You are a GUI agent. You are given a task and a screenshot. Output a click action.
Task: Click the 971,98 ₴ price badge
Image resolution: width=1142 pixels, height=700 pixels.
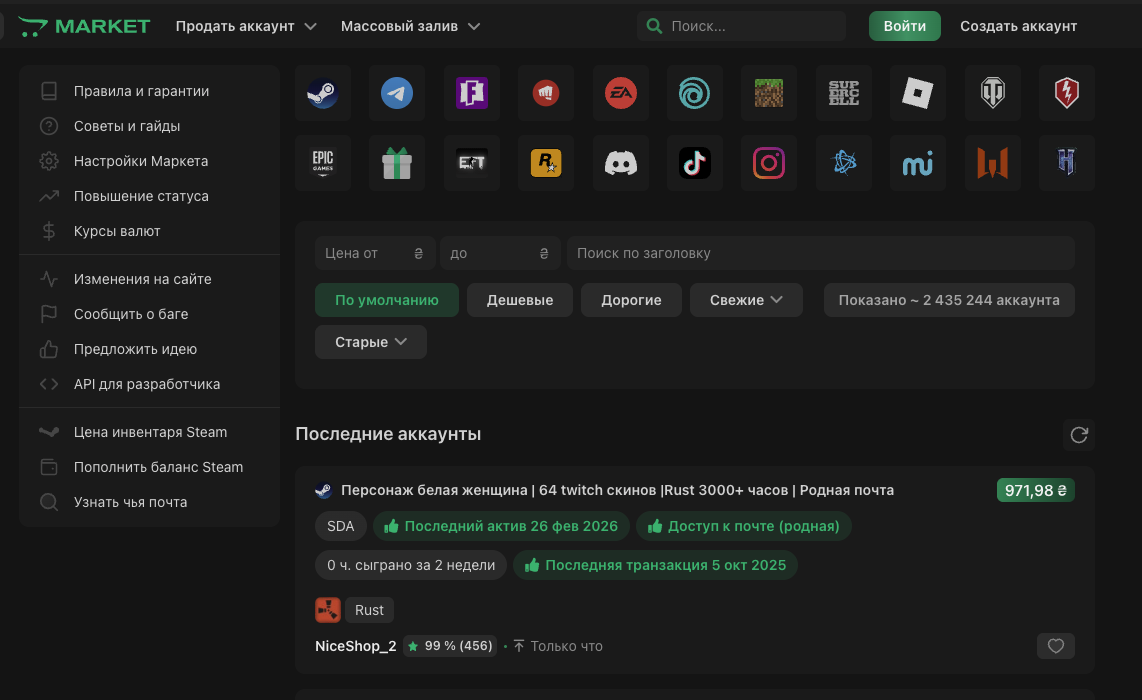click(1036, 490)
